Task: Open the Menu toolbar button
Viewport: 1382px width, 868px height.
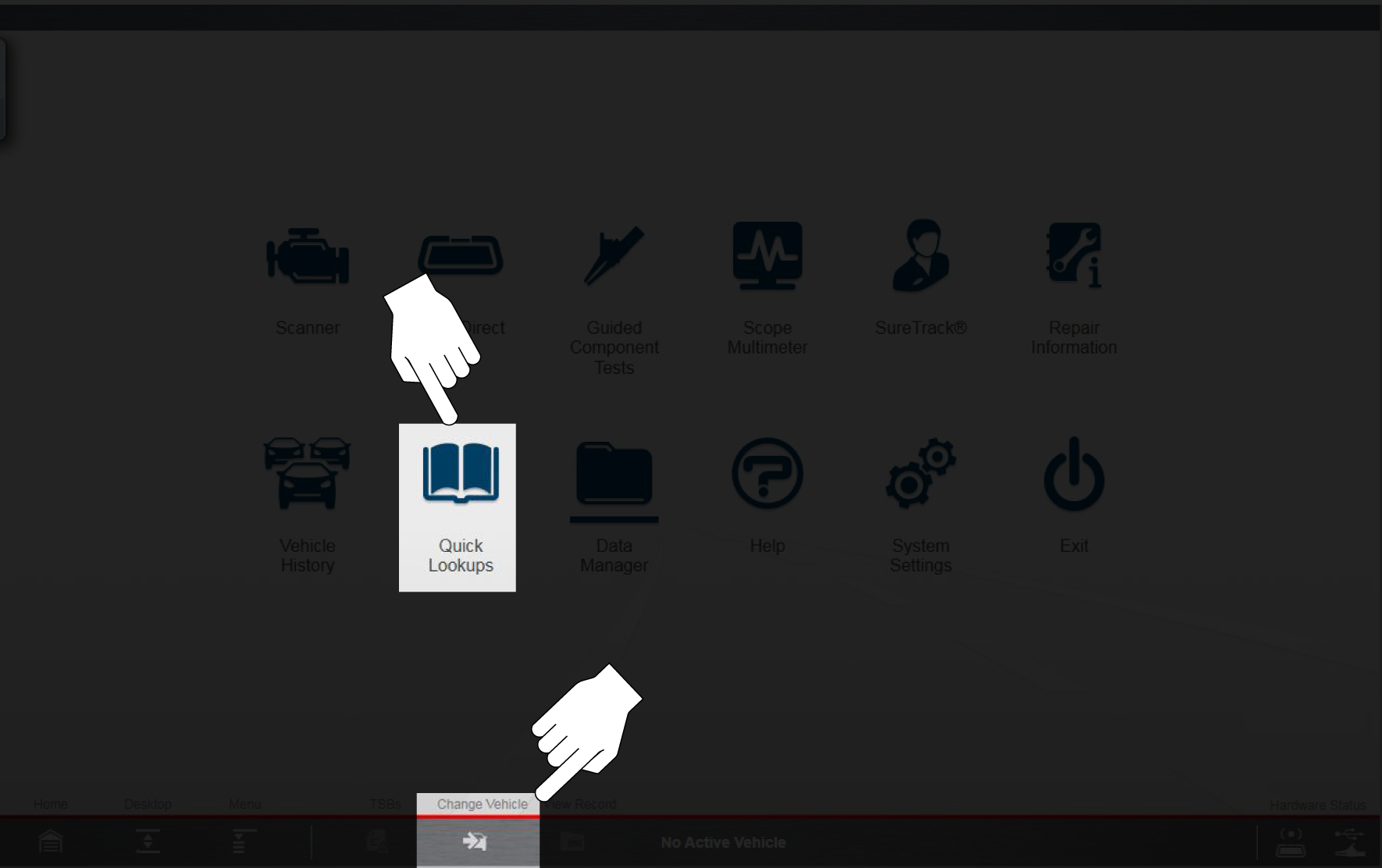Action: (x=244, y=841)
